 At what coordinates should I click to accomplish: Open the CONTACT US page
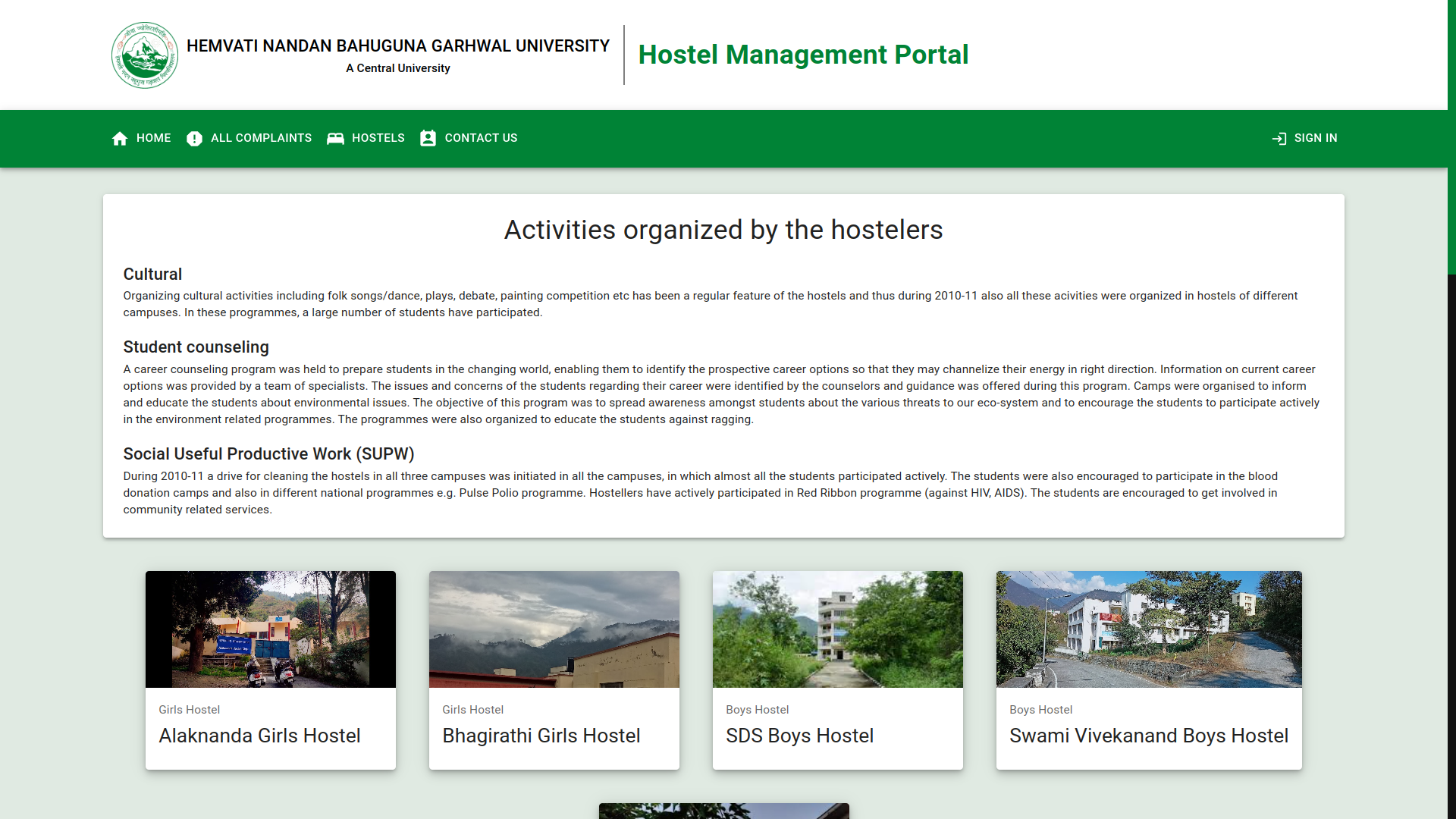[481, 138]
